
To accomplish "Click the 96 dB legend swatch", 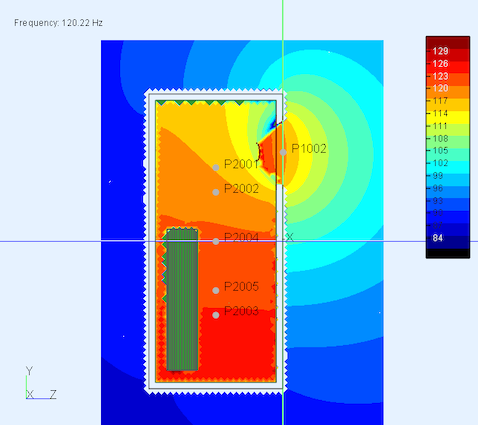I will (448, 192).
